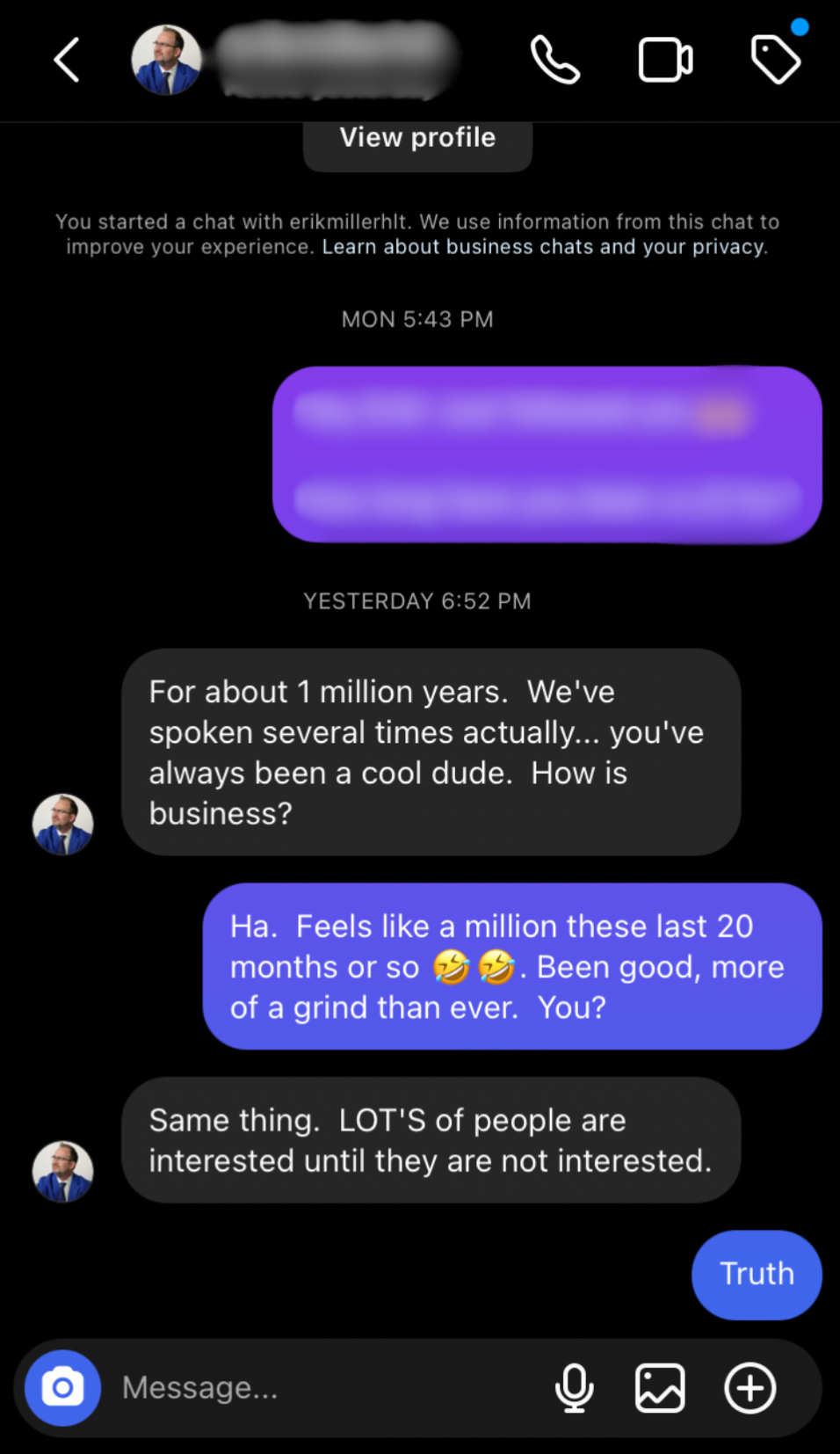Tap the avatar beside 'Same thing' message
The image size is (840, 1454).
pyautogui.click(x=62, y=1171)
